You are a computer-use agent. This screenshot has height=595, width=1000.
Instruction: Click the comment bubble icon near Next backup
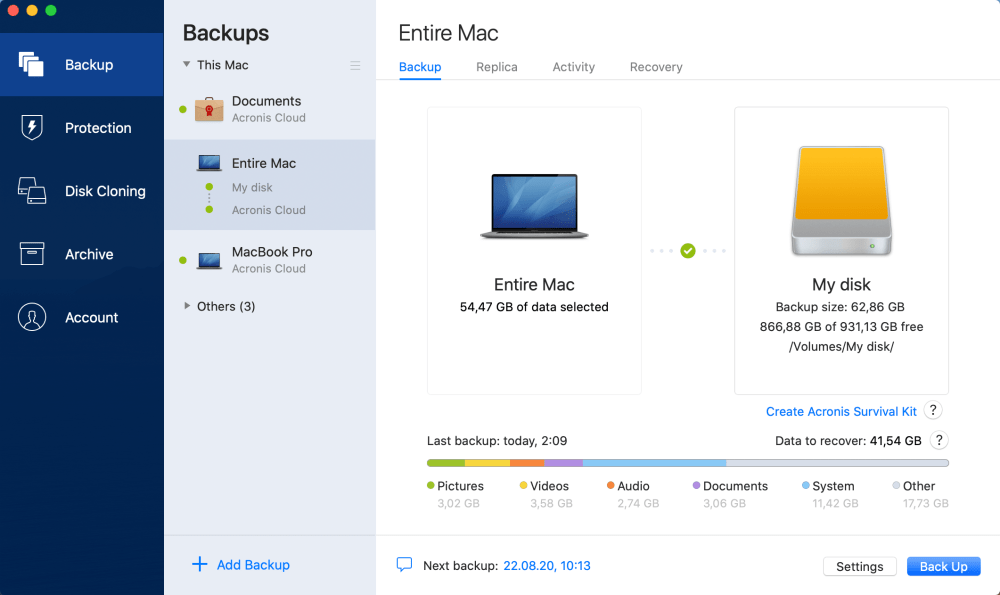point(404,565)
